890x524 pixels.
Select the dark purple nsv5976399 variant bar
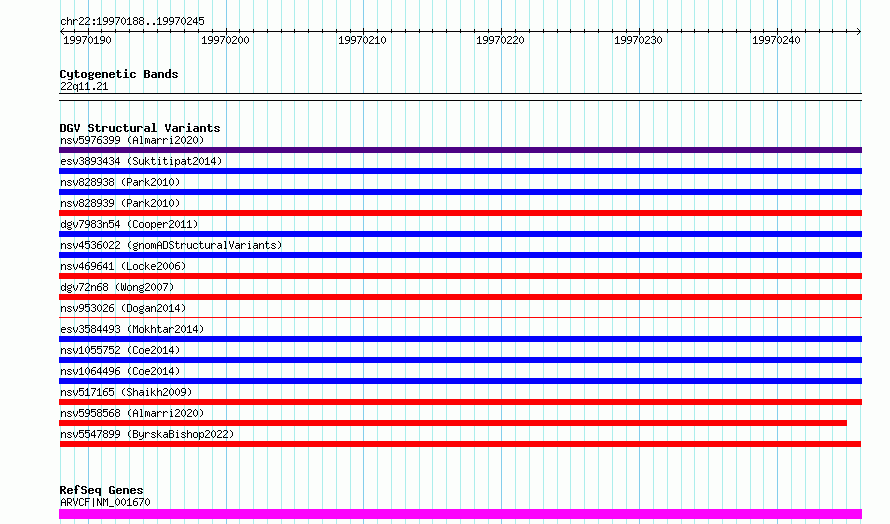point(460,150)
